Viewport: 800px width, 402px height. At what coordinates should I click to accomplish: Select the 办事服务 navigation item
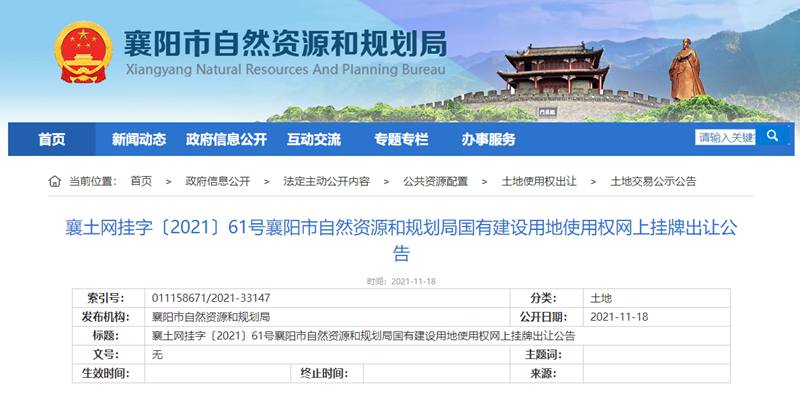click(488, 139)
